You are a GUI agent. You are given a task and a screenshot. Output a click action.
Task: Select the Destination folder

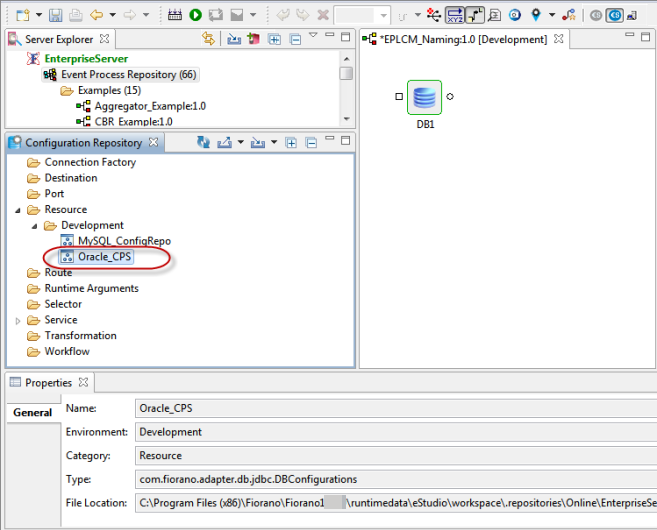[71, 178]
